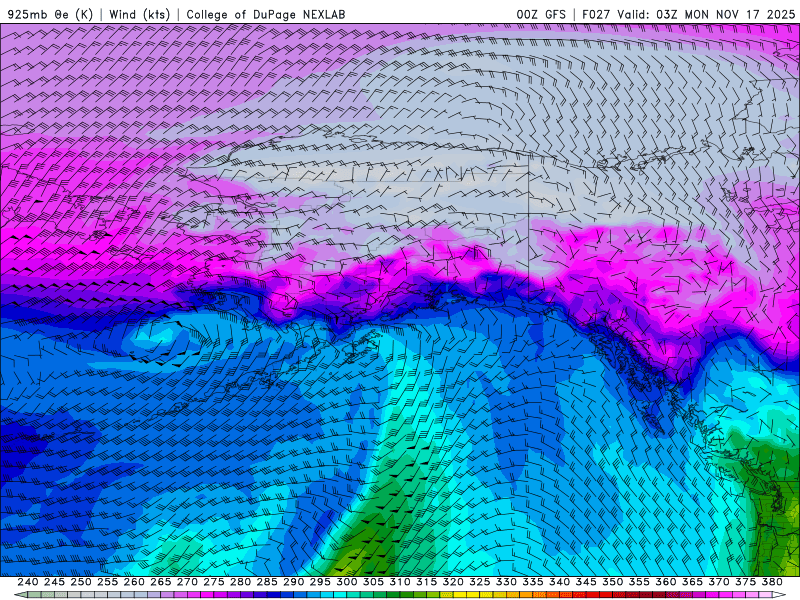This screenshot has width=800, height=600.
Task: Click the 360 value on the color scale
Action: click(x=666, y=582)
